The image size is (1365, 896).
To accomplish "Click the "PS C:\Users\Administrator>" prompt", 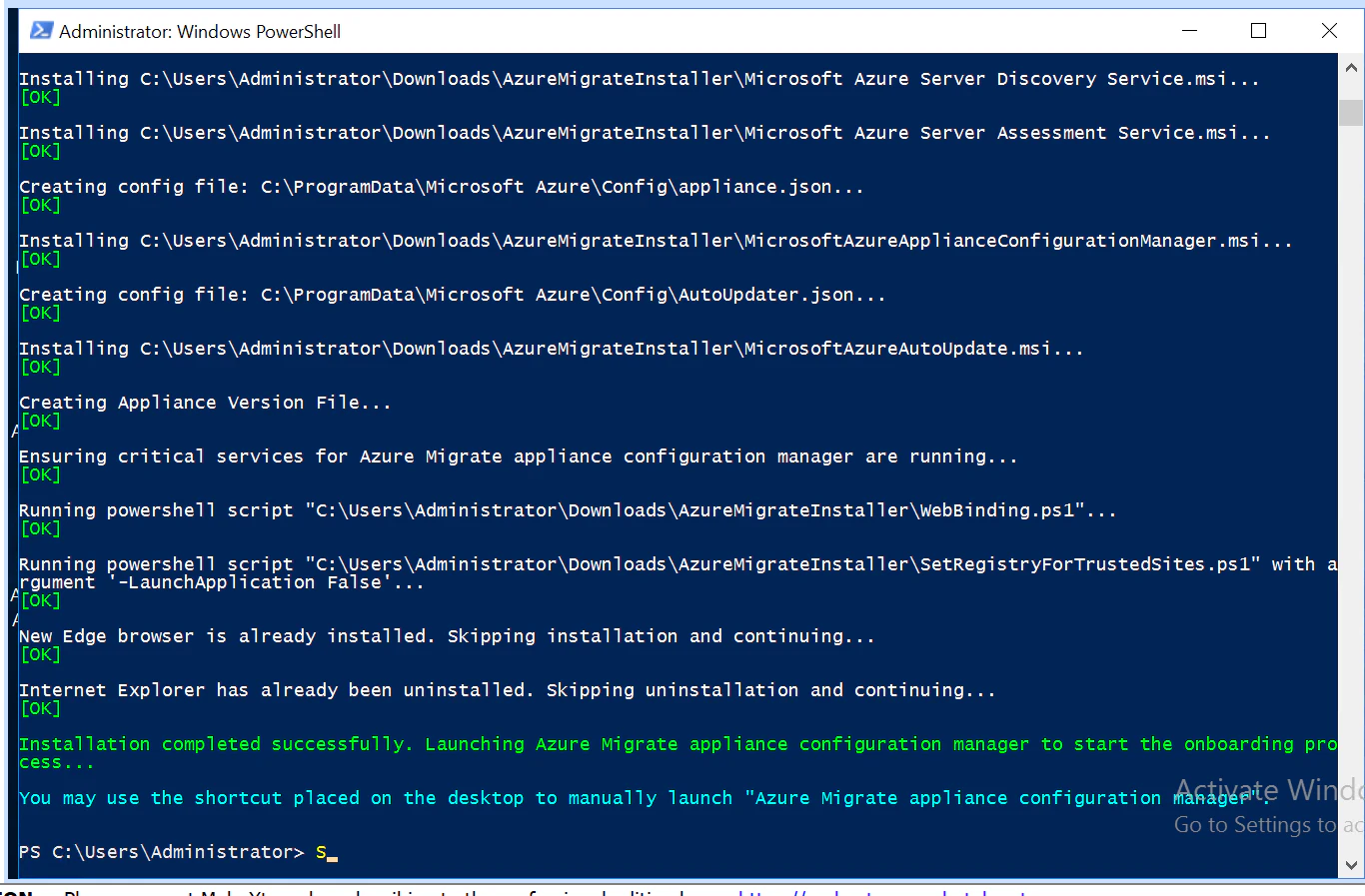I will [x=162, y=852].
